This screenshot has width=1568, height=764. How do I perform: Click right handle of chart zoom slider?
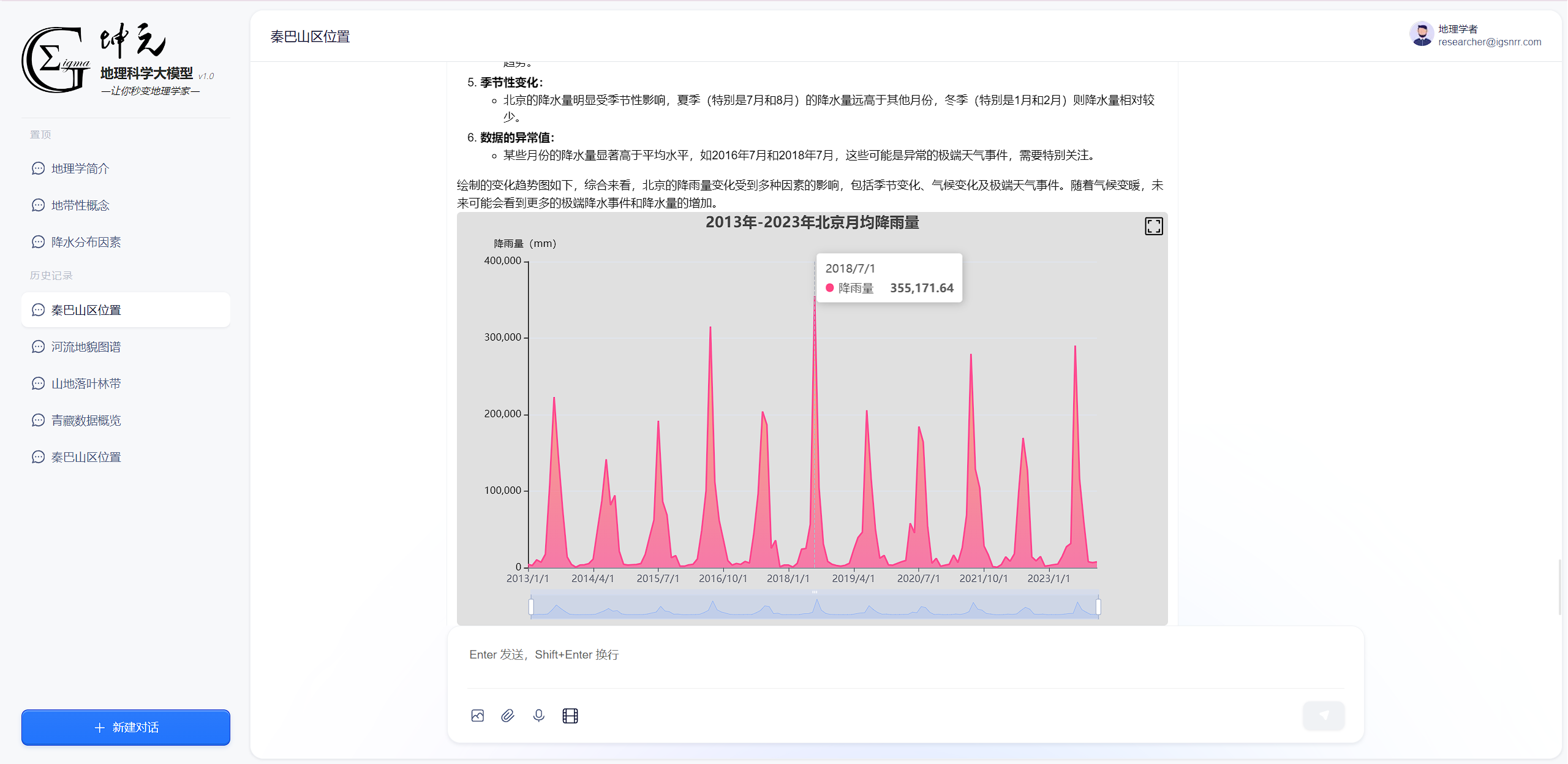(1098, 607)
